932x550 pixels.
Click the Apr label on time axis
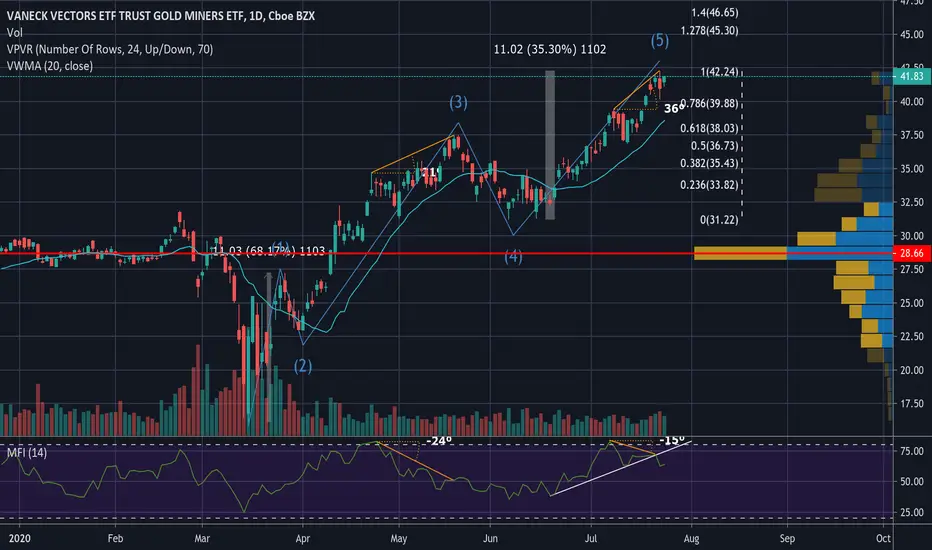(x=303, y=539)
